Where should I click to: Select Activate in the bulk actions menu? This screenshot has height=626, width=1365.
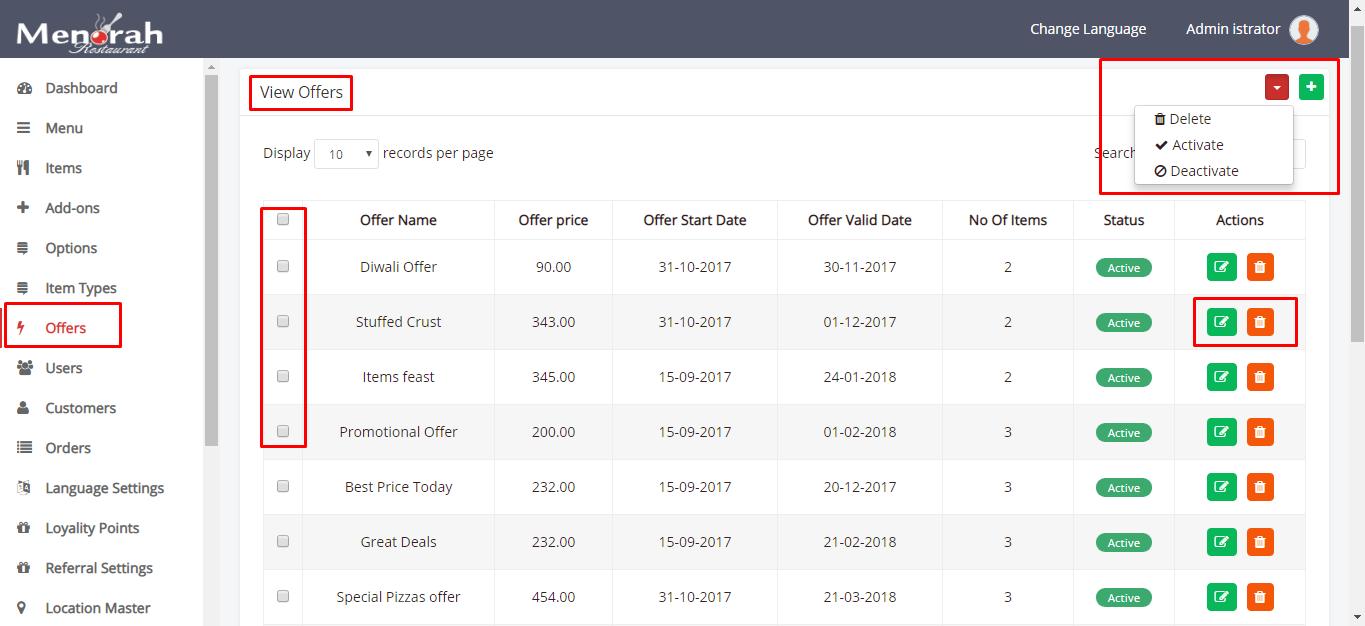pyautogui.click(x=1197, y=145)
